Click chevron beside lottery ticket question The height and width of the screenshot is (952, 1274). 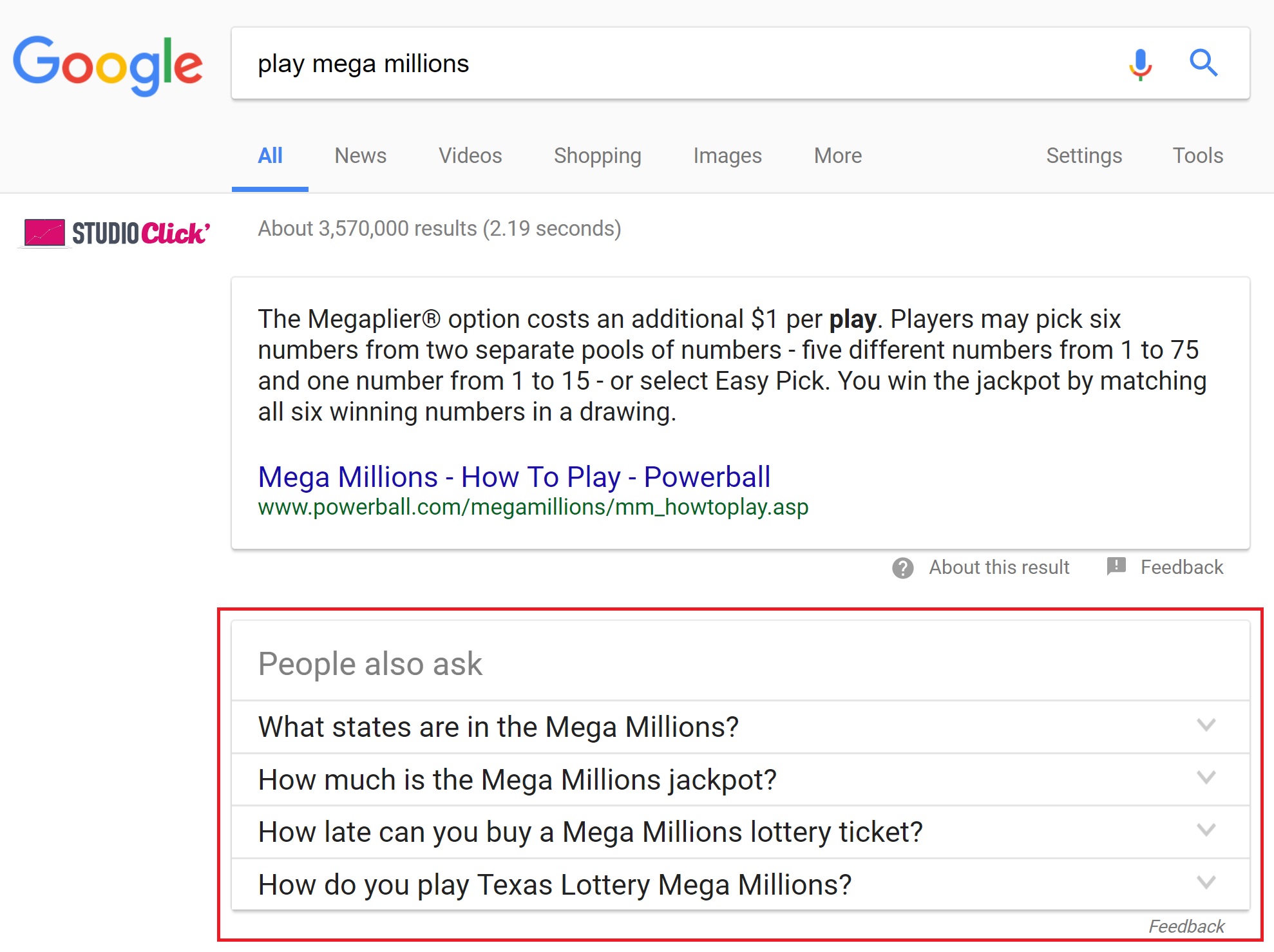tap(1206, 830)
